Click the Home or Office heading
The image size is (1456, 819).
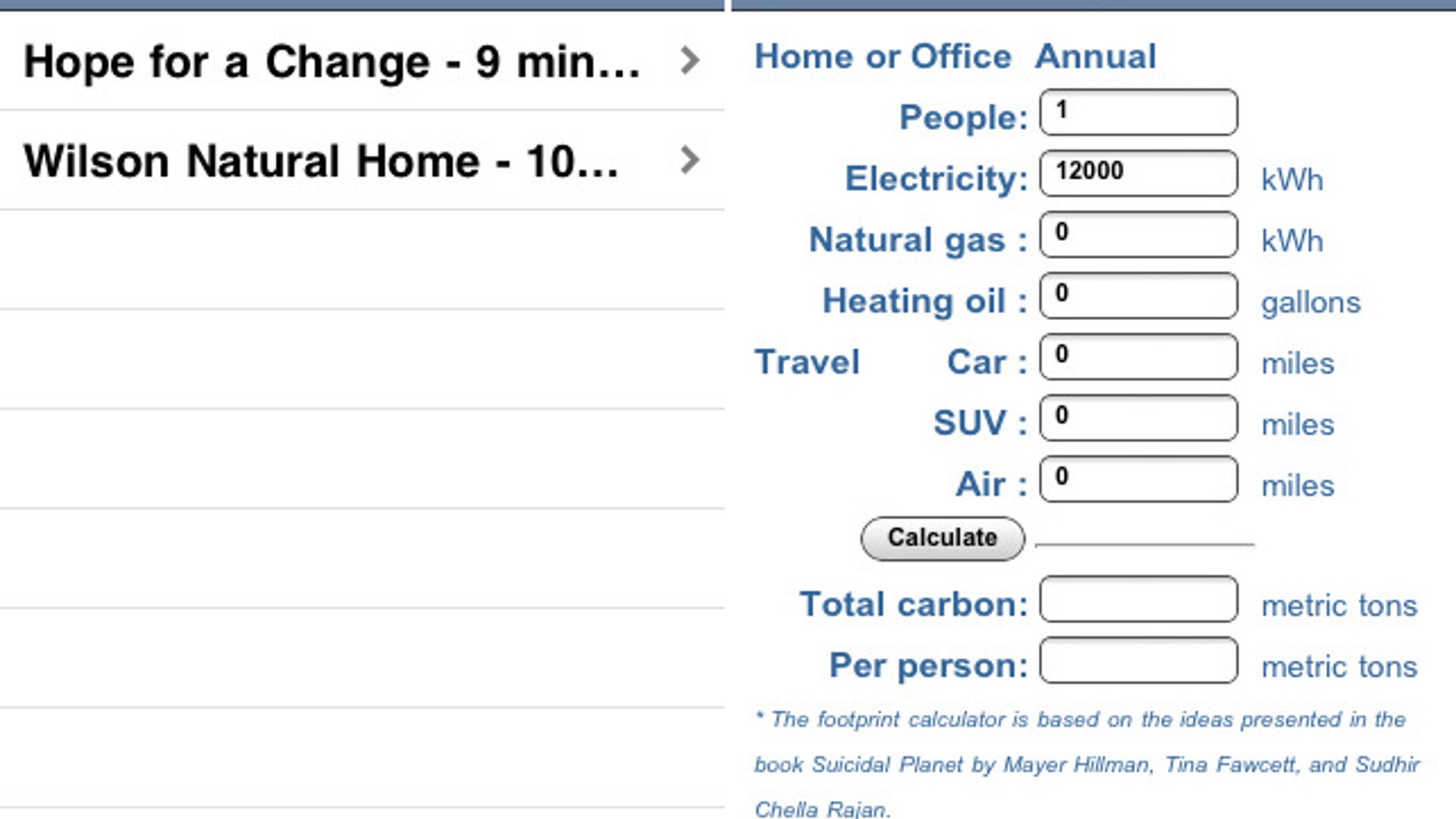click(x=883, y=57)
